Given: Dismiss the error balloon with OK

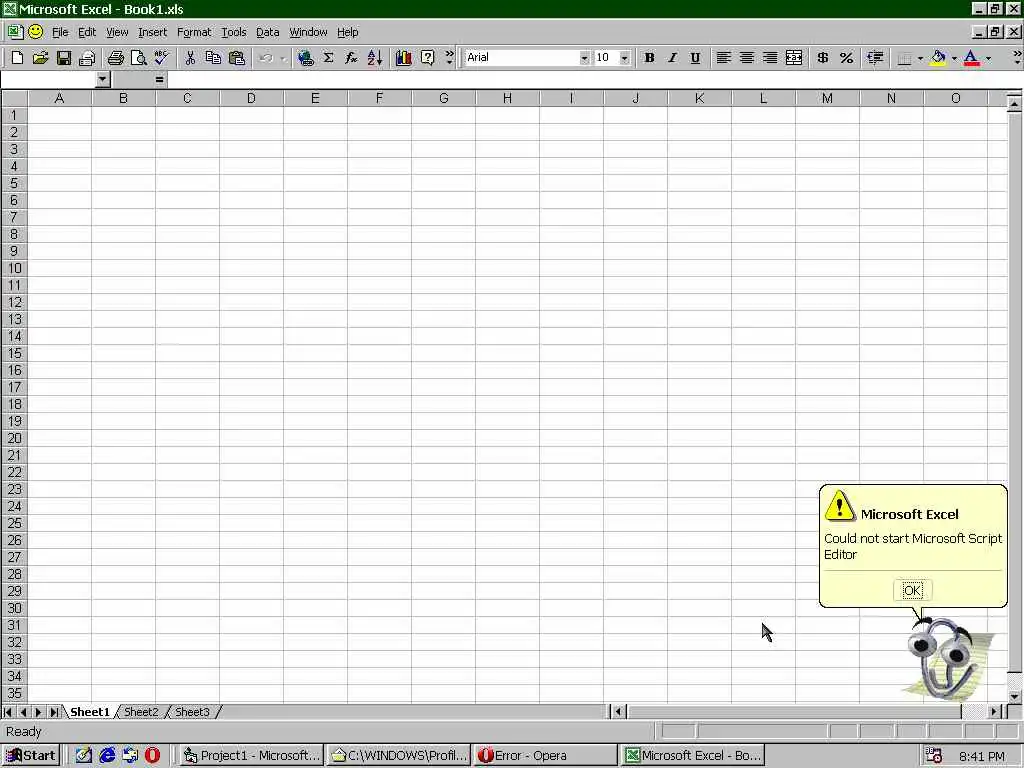Looking at the screenshot, I should [912, 590].
